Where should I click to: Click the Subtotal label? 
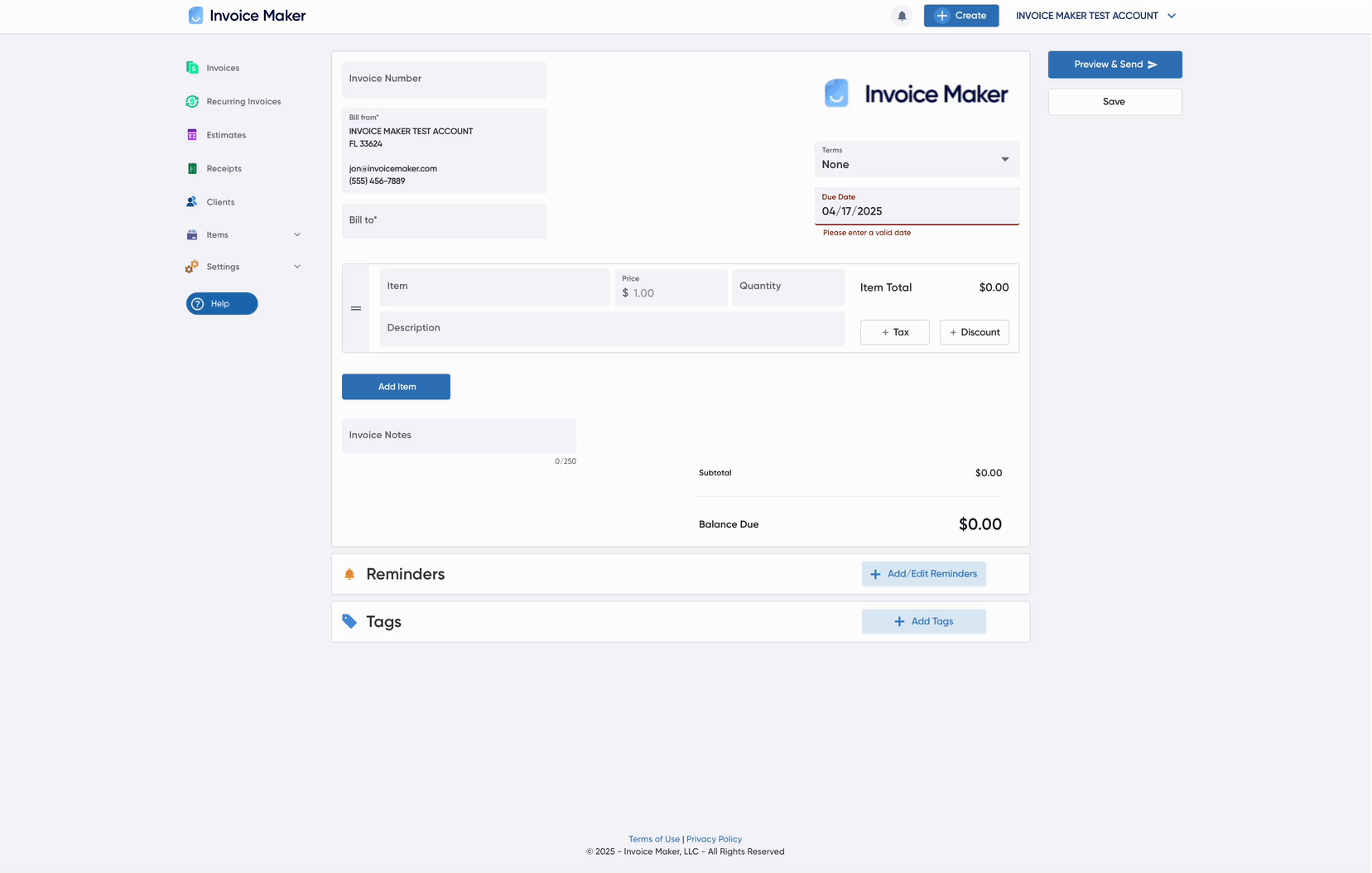pos(715,473)
